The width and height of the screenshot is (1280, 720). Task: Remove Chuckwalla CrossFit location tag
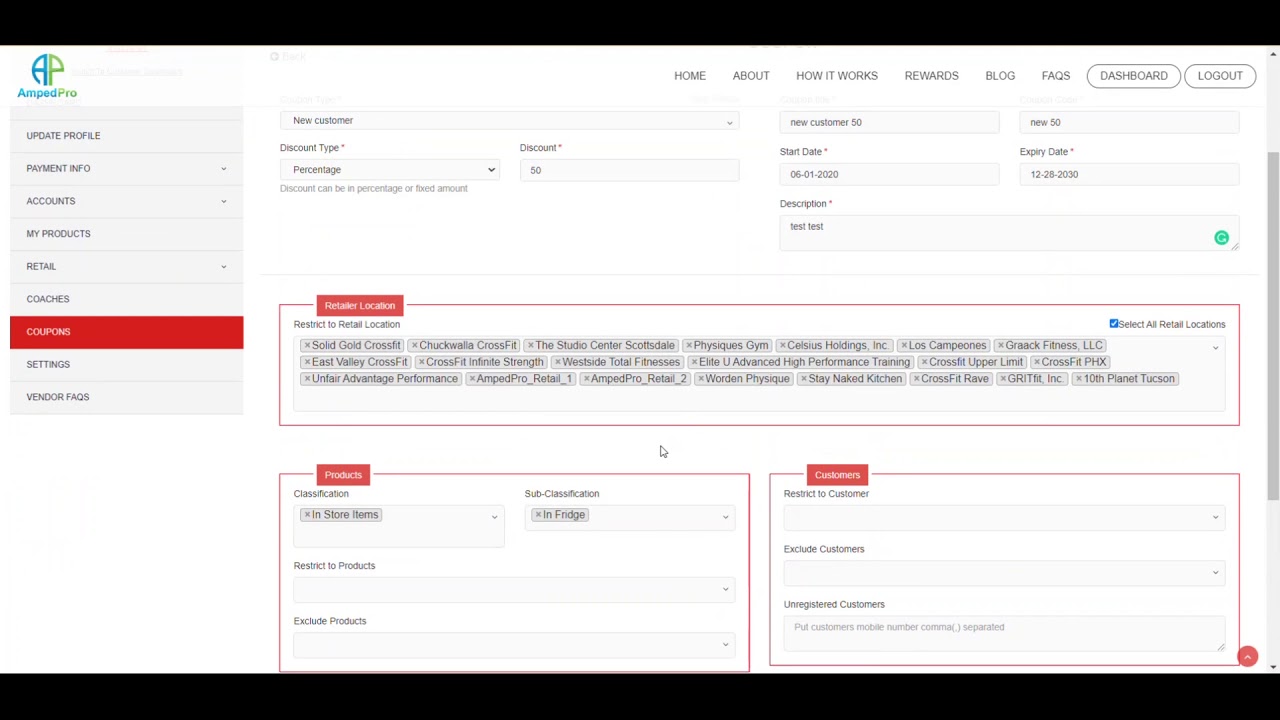click(x=415, y=345)
